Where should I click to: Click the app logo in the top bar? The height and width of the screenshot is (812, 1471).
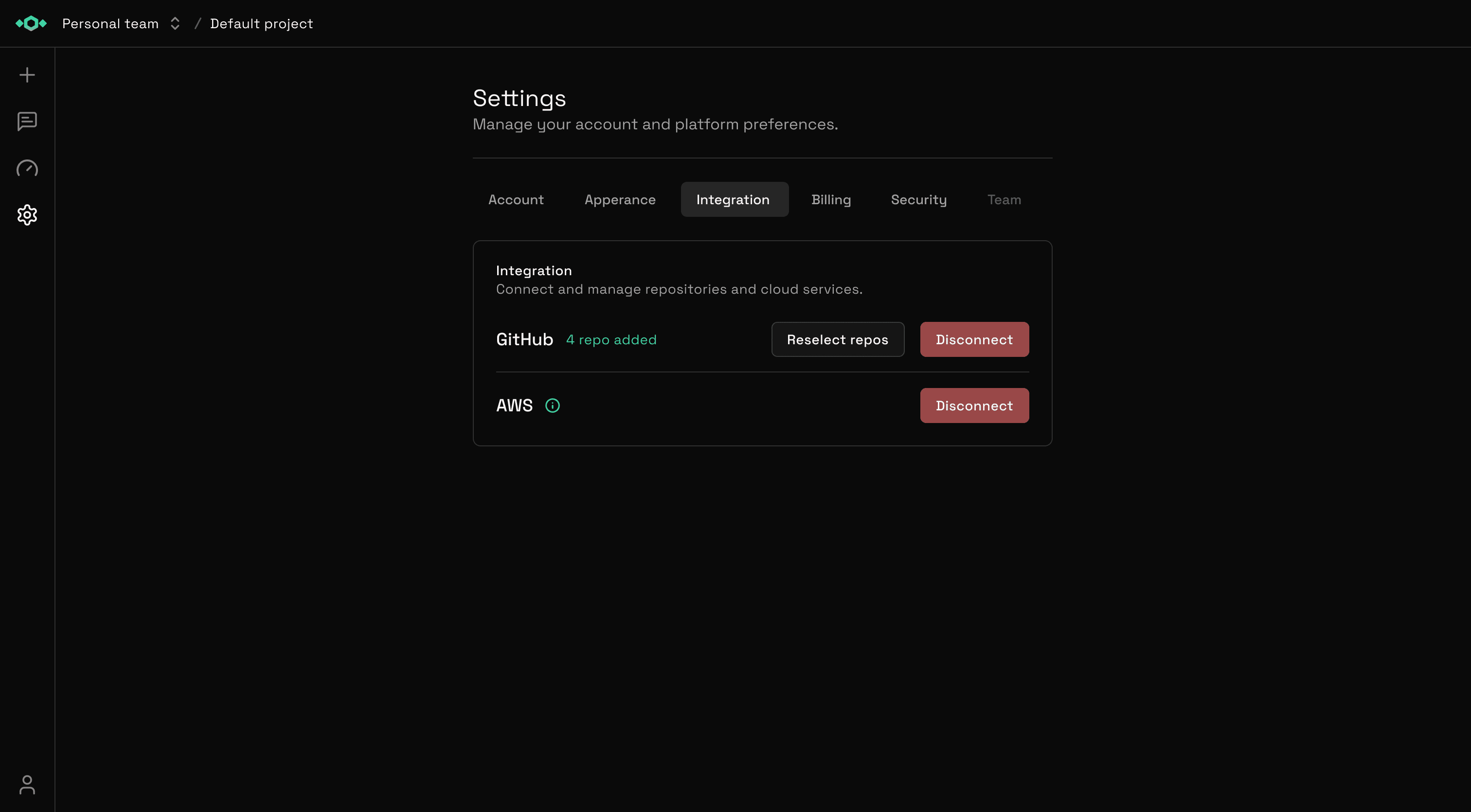pos(32,23)
